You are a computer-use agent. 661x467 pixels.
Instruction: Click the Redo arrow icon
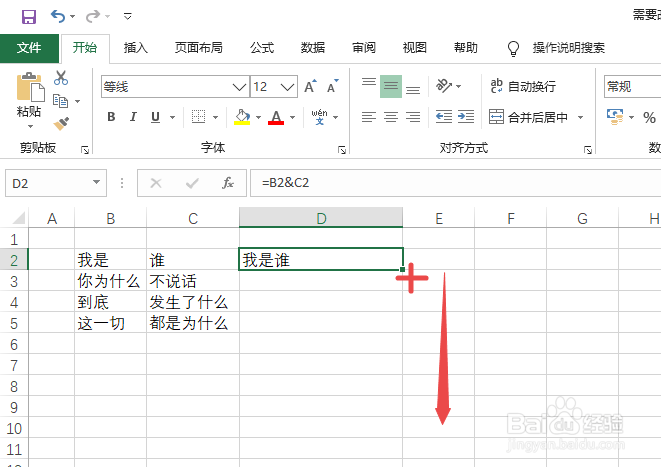click(92, 16)
